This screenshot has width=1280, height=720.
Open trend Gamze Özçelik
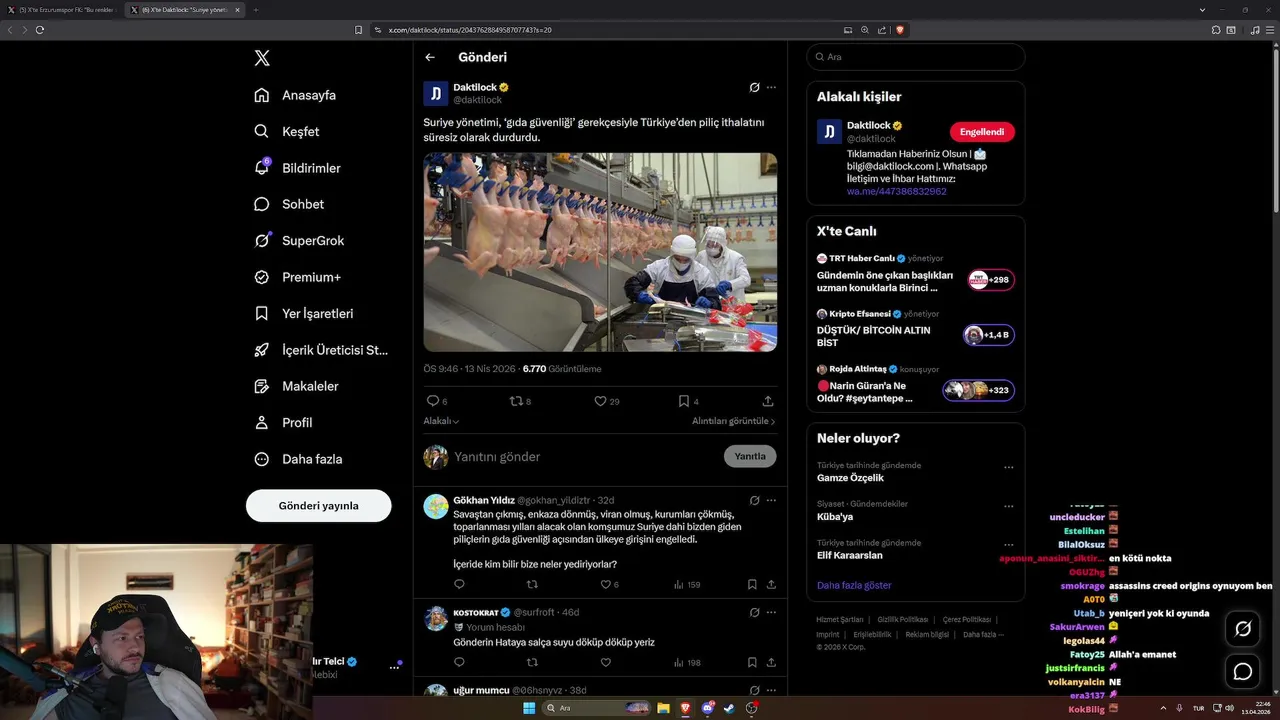coord(850,478)
